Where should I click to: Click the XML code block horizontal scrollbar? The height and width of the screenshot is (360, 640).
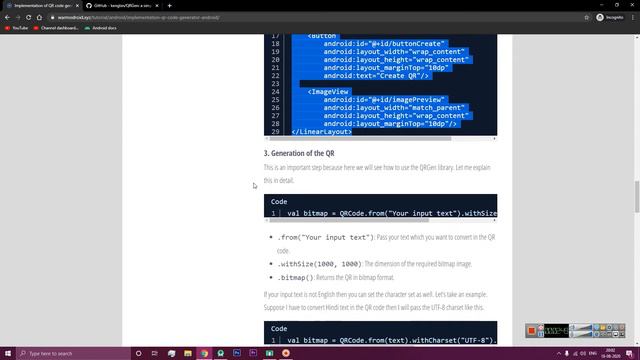click(360, 139)
